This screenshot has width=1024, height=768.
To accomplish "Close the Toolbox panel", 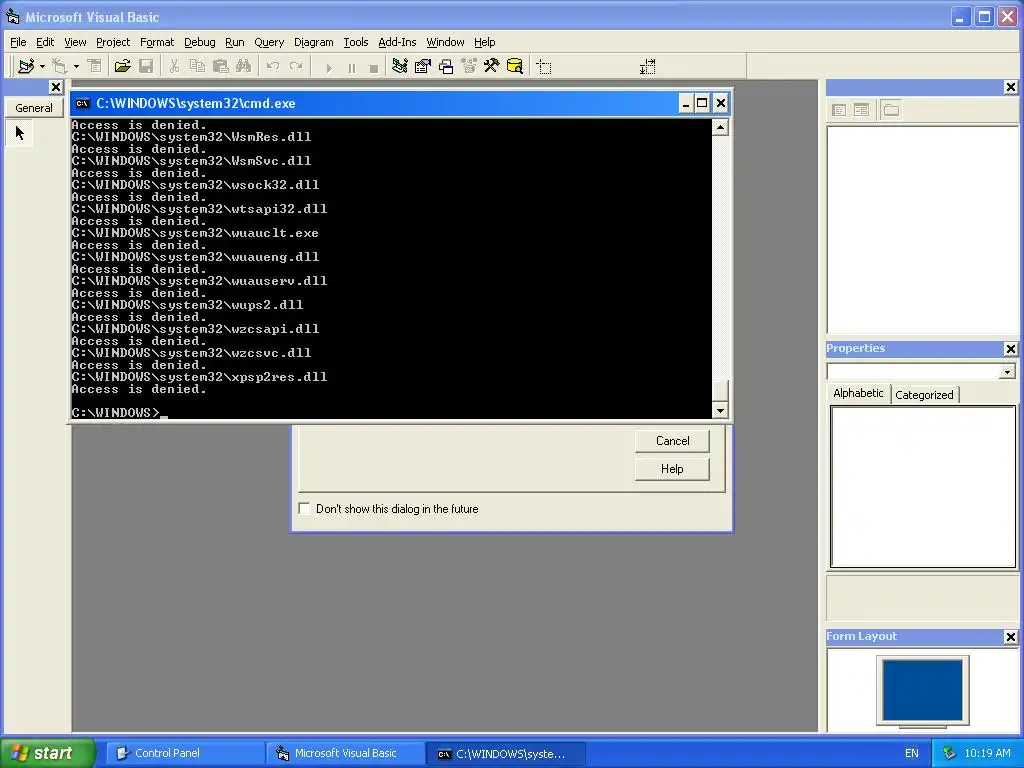I will click(x=56, y=87).
